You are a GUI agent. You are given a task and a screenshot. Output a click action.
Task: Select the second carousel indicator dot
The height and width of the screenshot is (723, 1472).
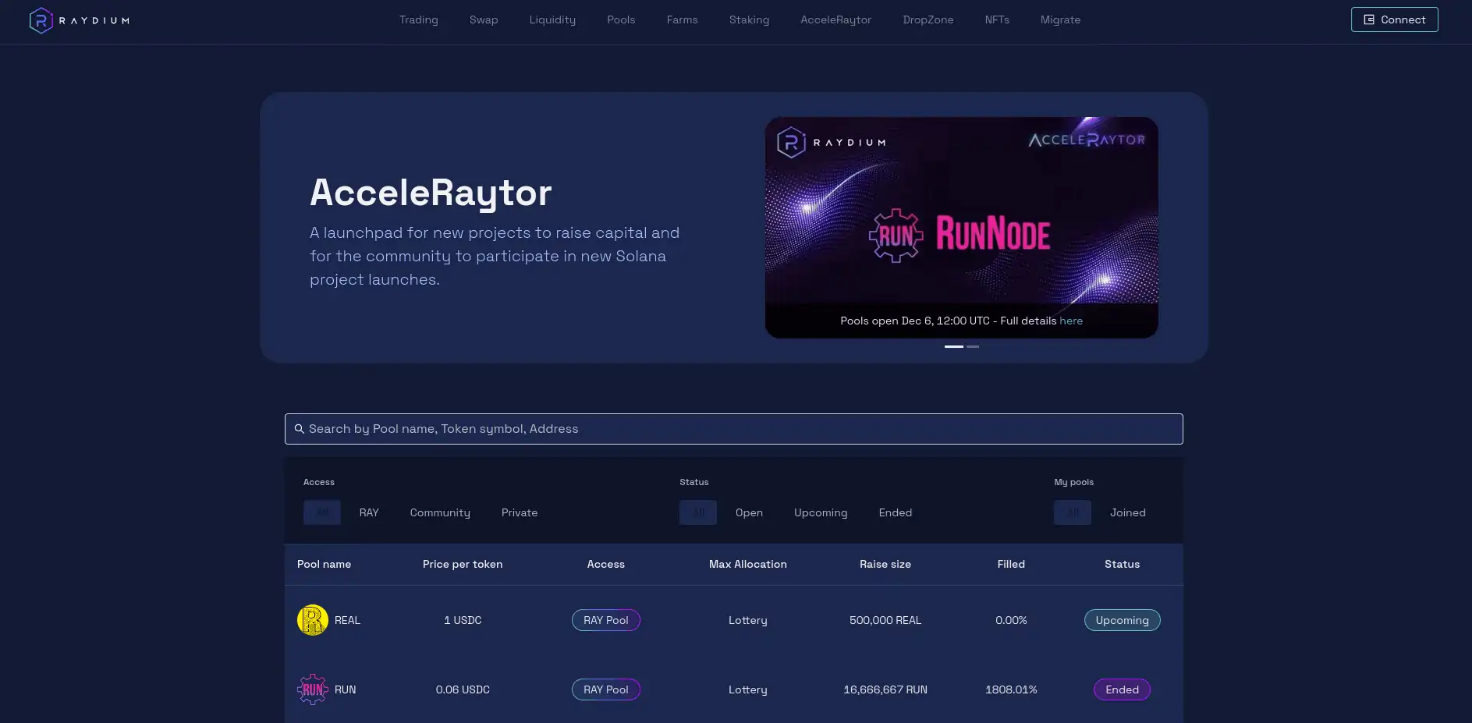pyautogui.click(x=972, y=346)
